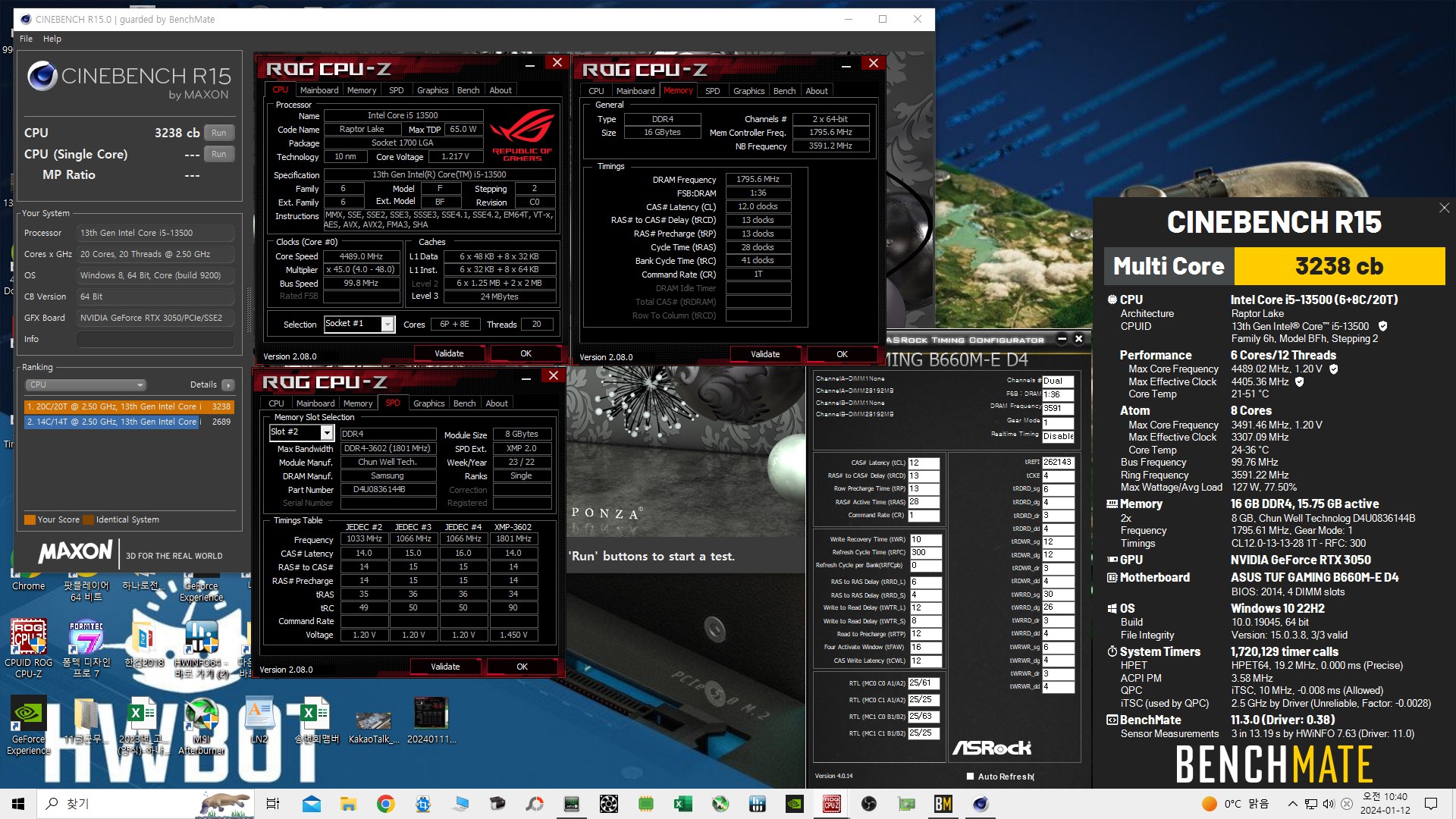Open NVIDIA icon in the taskbar

coord(794,804)
